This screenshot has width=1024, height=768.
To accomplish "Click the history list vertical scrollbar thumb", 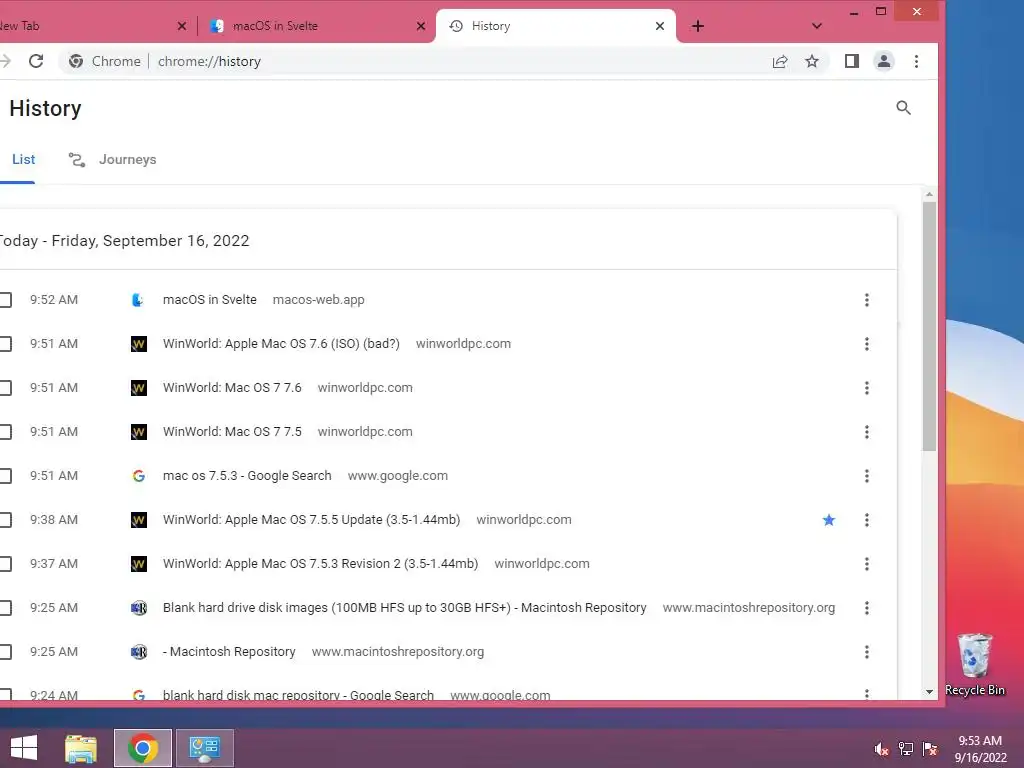I will click(929, 326).
